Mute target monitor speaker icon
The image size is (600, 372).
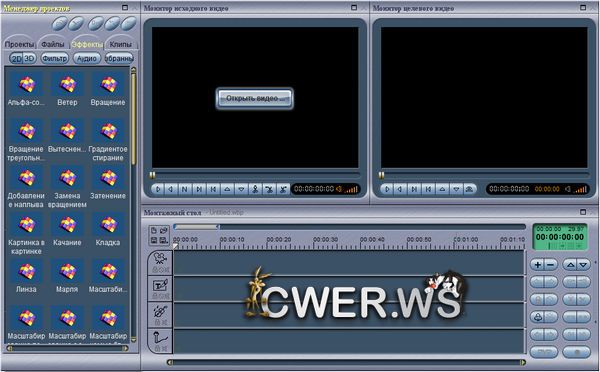point(568,189)
